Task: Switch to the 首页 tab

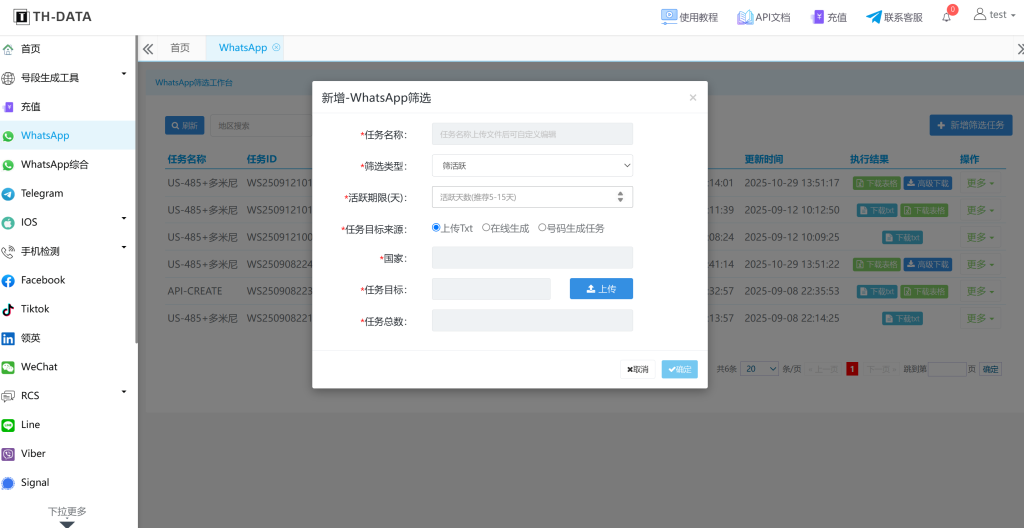Action: click(180, 48)
